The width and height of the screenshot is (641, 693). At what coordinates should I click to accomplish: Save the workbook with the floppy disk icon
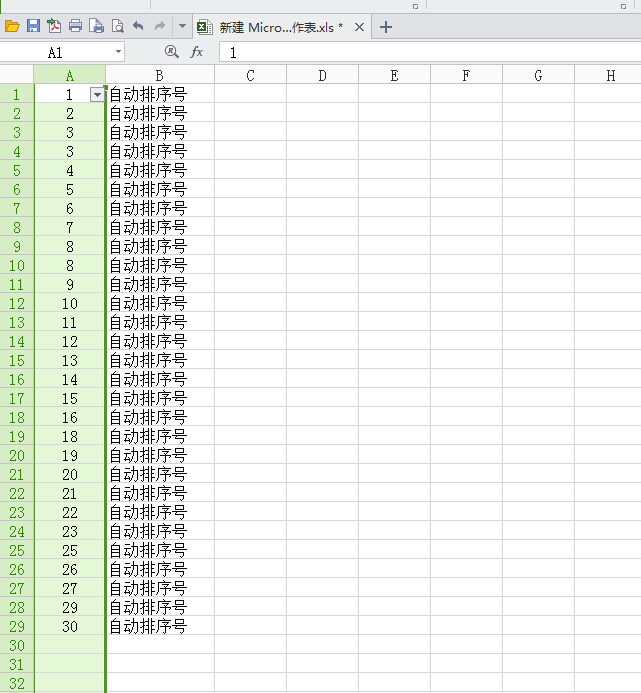pyautogui.click(x=33, y=26)
